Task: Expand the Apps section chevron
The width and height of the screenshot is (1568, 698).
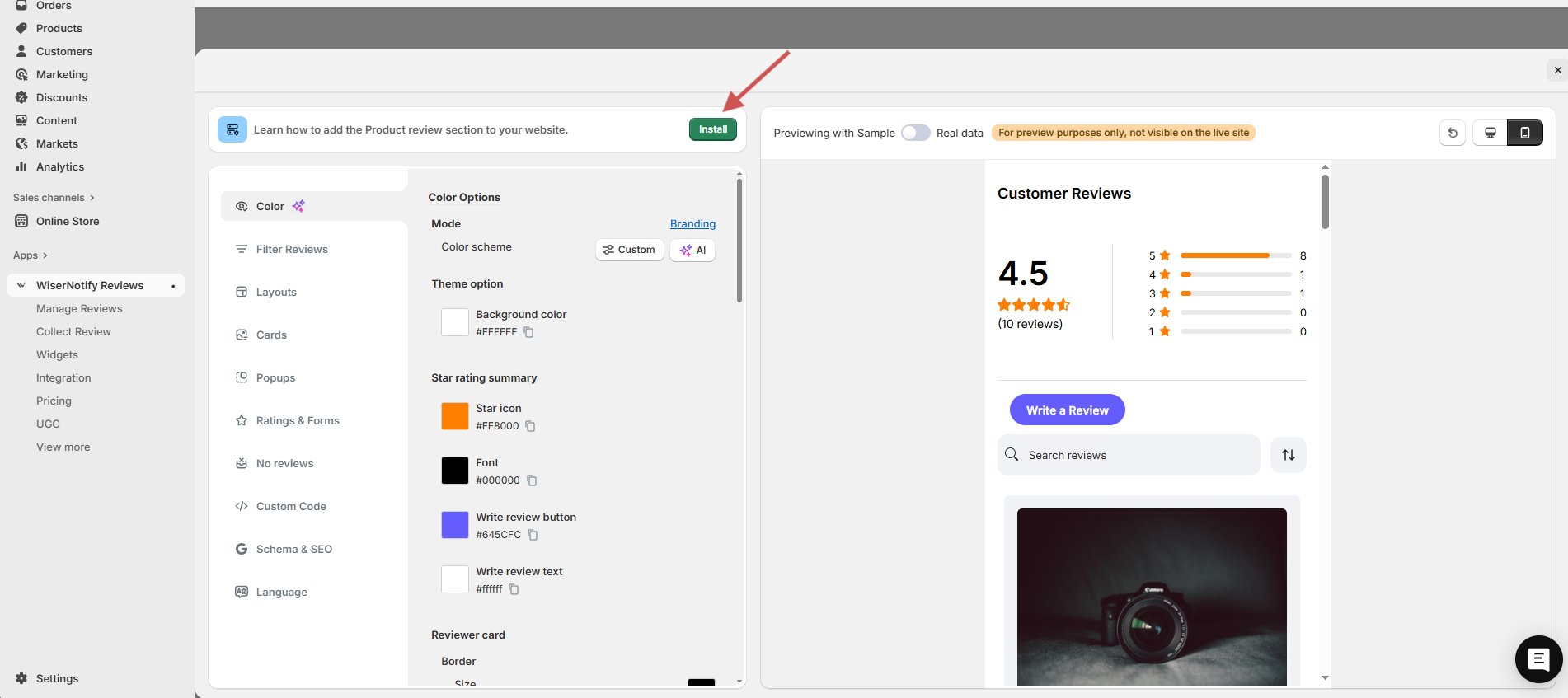Action: [45, 255]
